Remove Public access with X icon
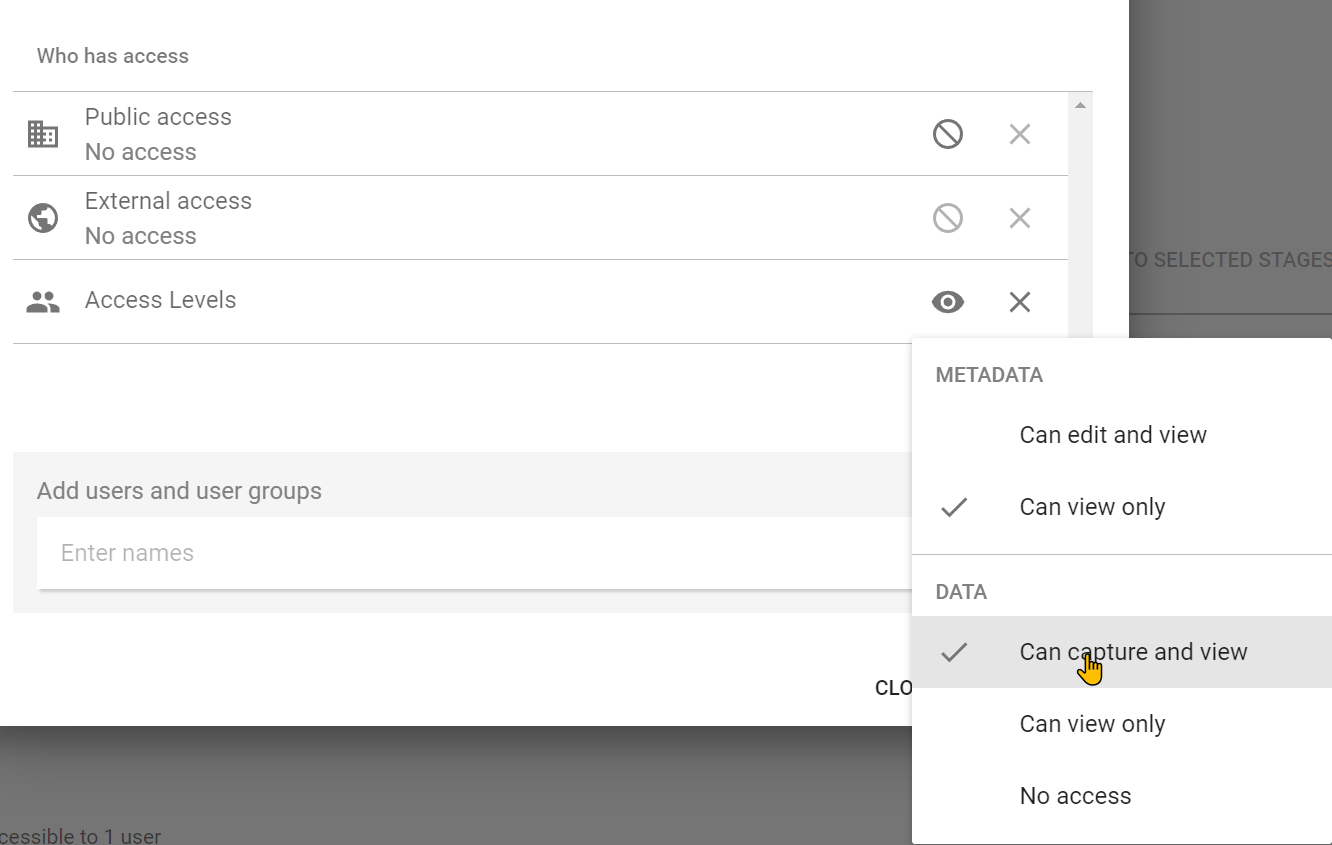The height and width of the screenshot is (845, 1332). 1020,134
